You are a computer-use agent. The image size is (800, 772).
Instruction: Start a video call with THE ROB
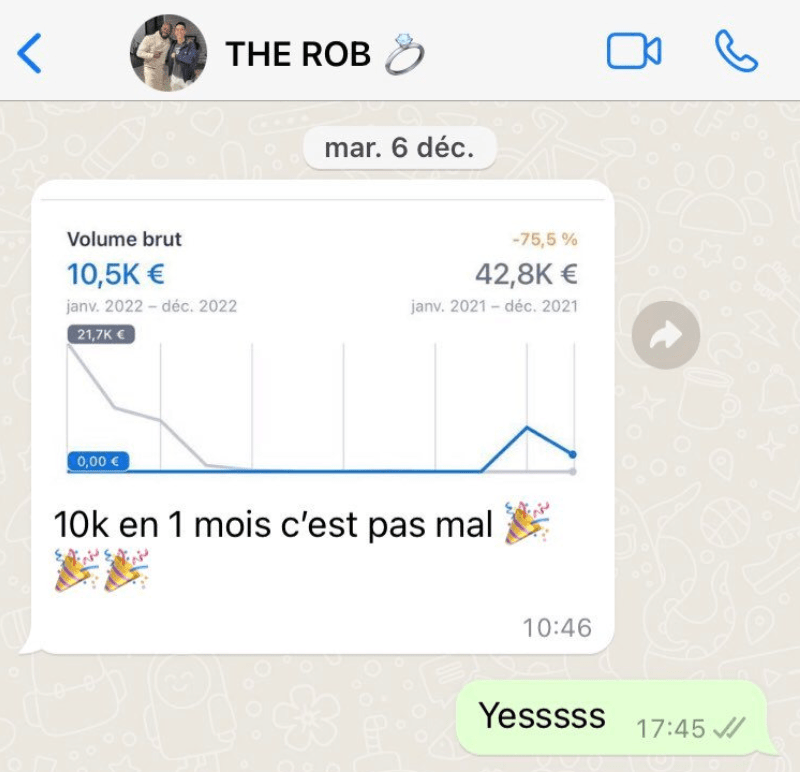(x=634, y=51)
